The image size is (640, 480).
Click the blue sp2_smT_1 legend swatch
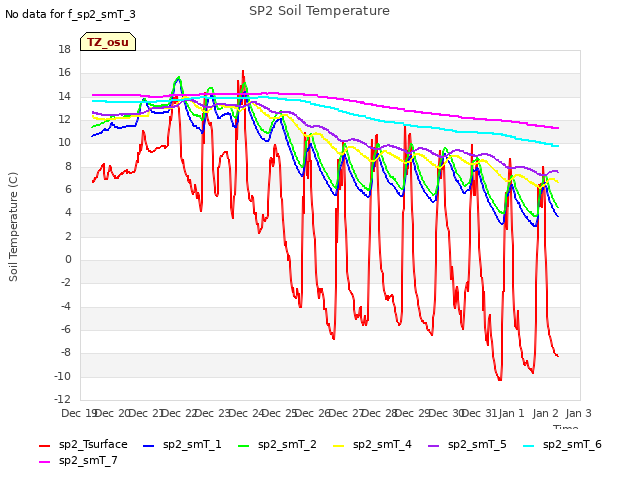(x=149, y=445)
